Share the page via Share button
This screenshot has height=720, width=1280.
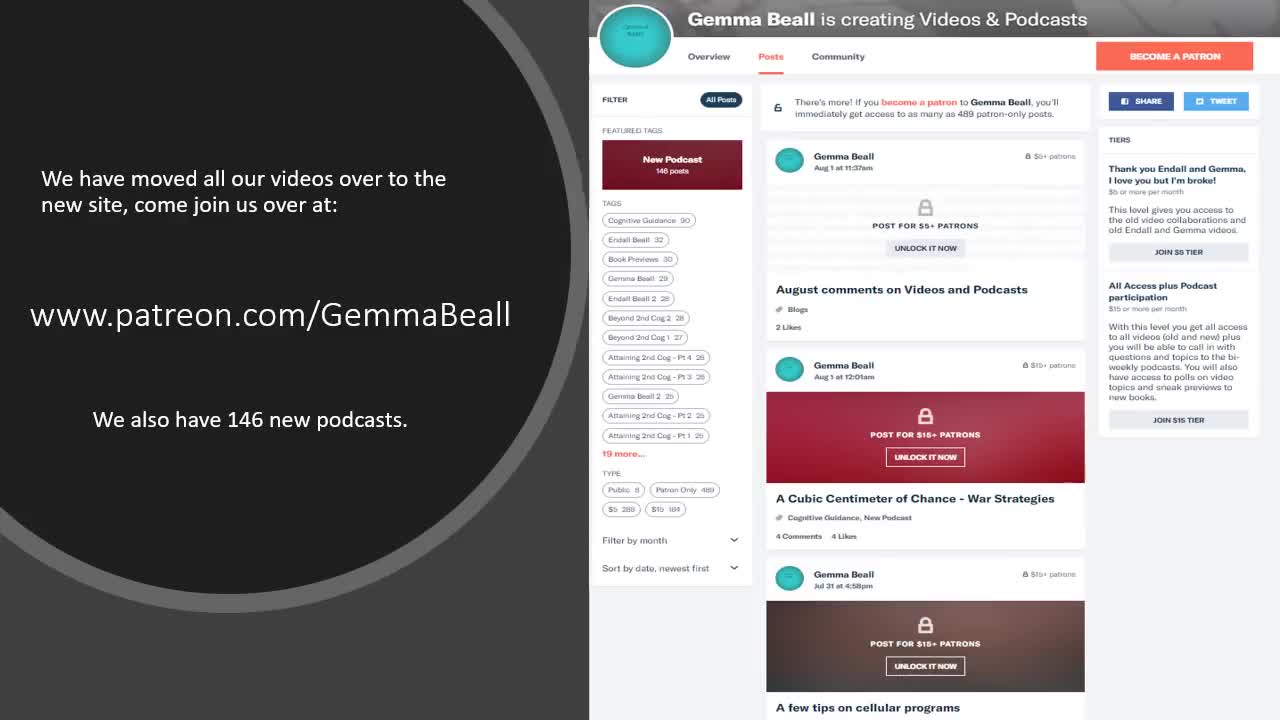1141,101
